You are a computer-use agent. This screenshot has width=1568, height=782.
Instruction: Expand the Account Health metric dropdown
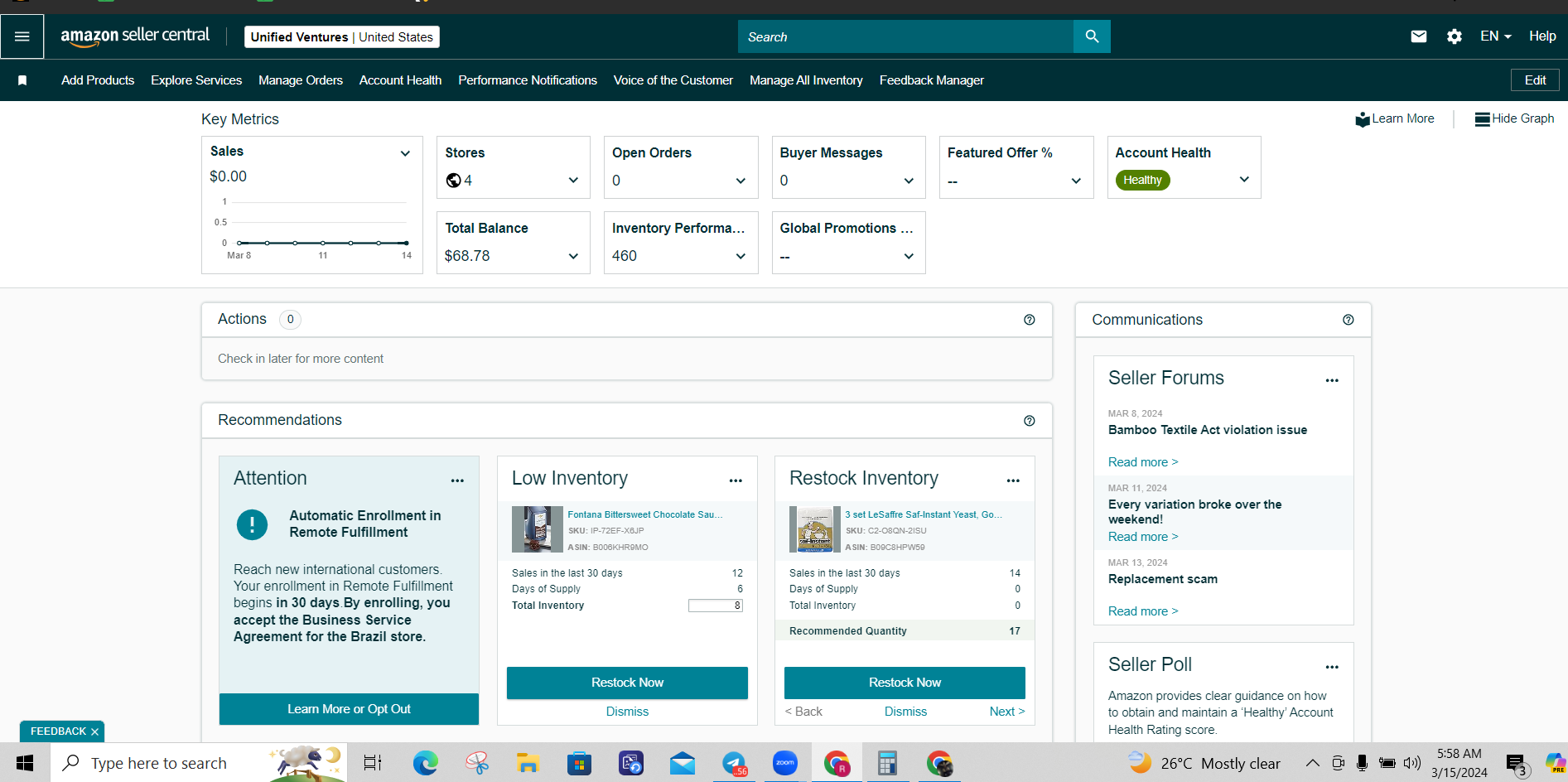(1244, 180)
